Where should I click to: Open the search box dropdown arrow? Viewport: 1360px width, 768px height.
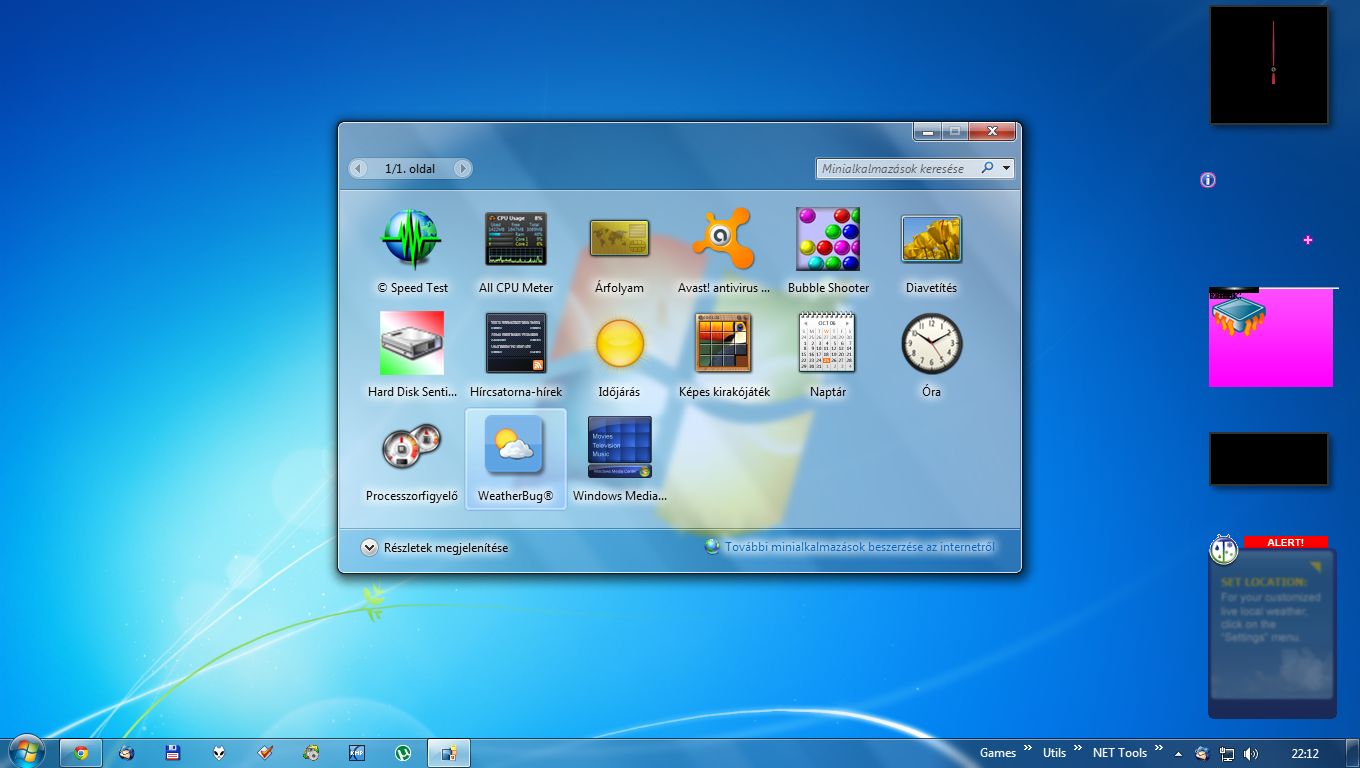(x=1006, y=169)
